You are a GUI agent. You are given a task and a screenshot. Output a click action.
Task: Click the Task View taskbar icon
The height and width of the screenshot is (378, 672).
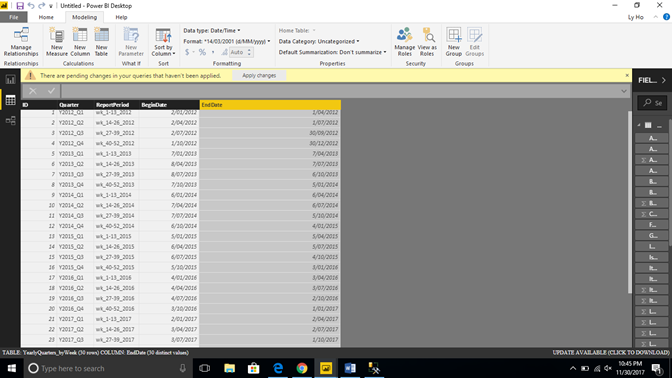tap(205, 368)
